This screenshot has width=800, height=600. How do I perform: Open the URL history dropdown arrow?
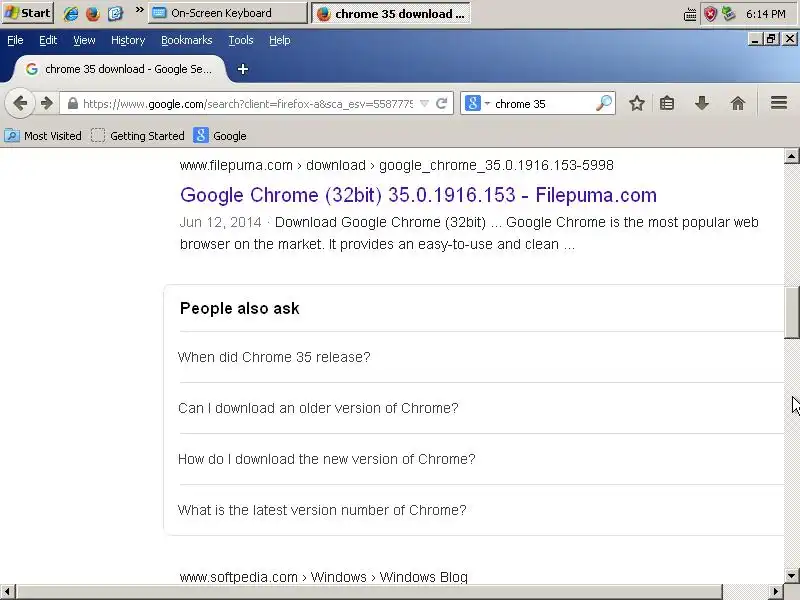(x=424, y=104)
